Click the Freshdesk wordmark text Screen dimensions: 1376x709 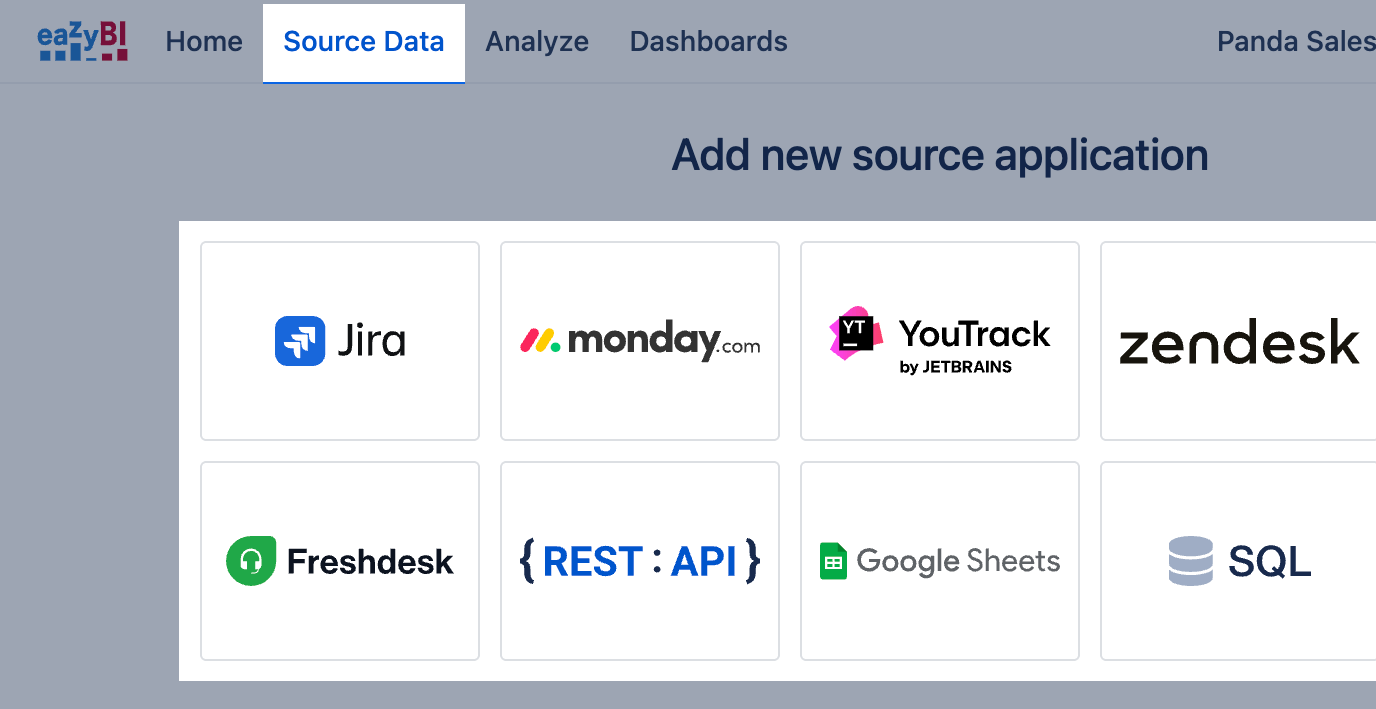pos(370,562)
